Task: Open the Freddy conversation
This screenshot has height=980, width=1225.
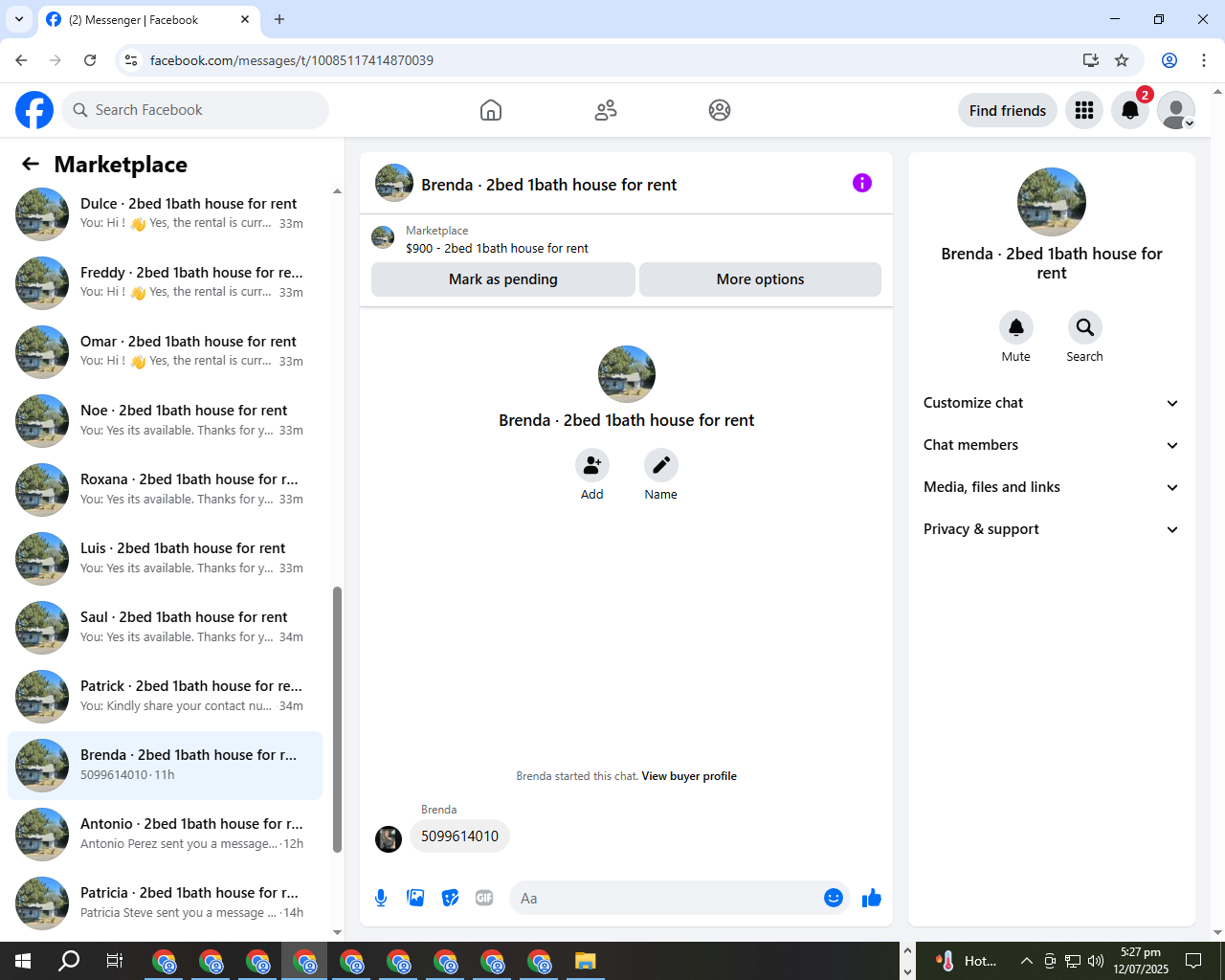Action: [165, 282]
